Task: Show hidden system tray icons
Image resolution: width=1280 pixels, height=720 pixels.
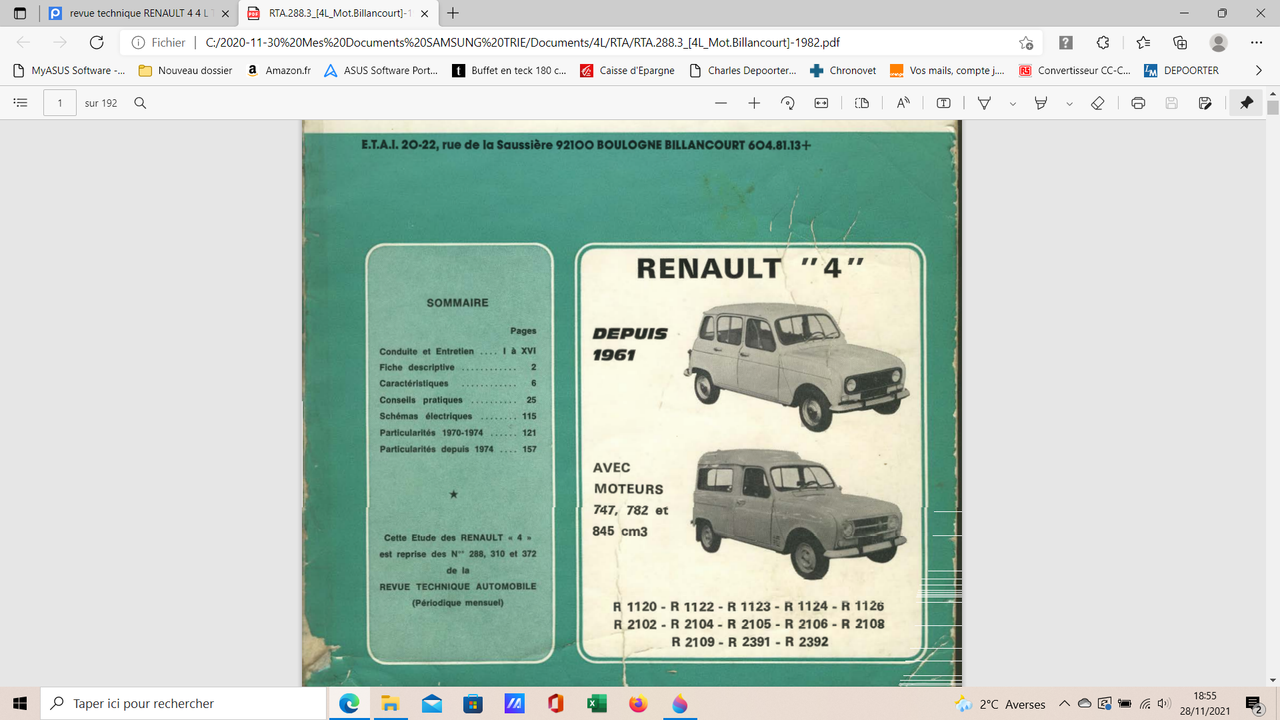Action: coord(1064,704)
